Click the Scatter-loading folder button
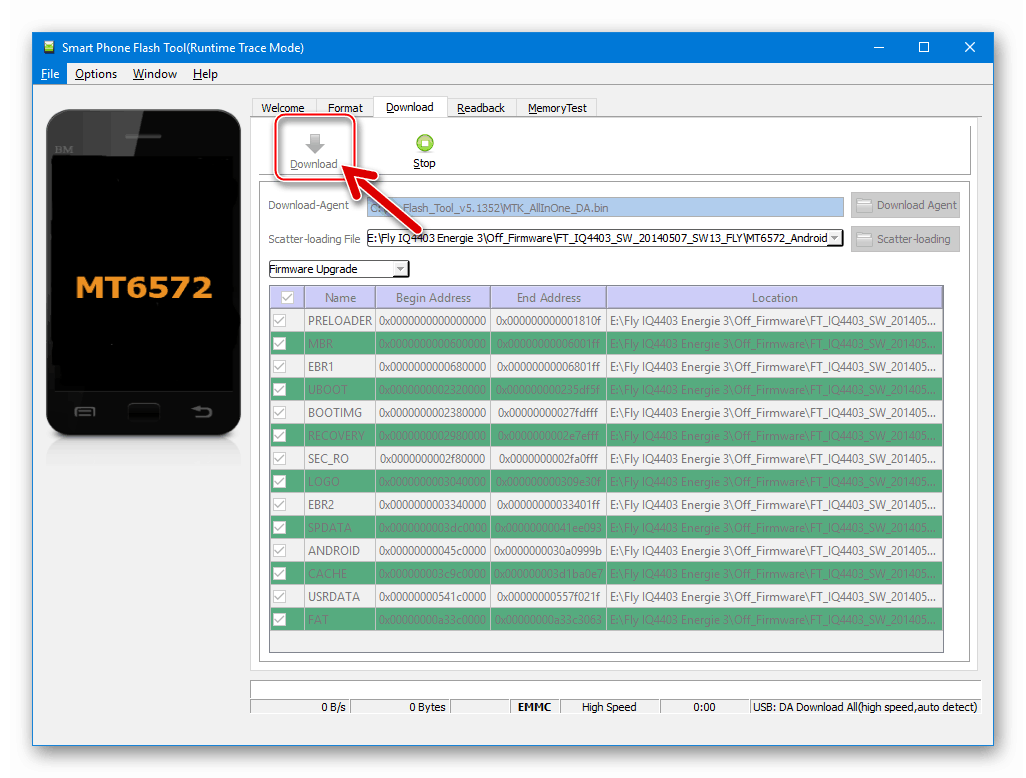1026x778 pixels. [x=905, y=239]
